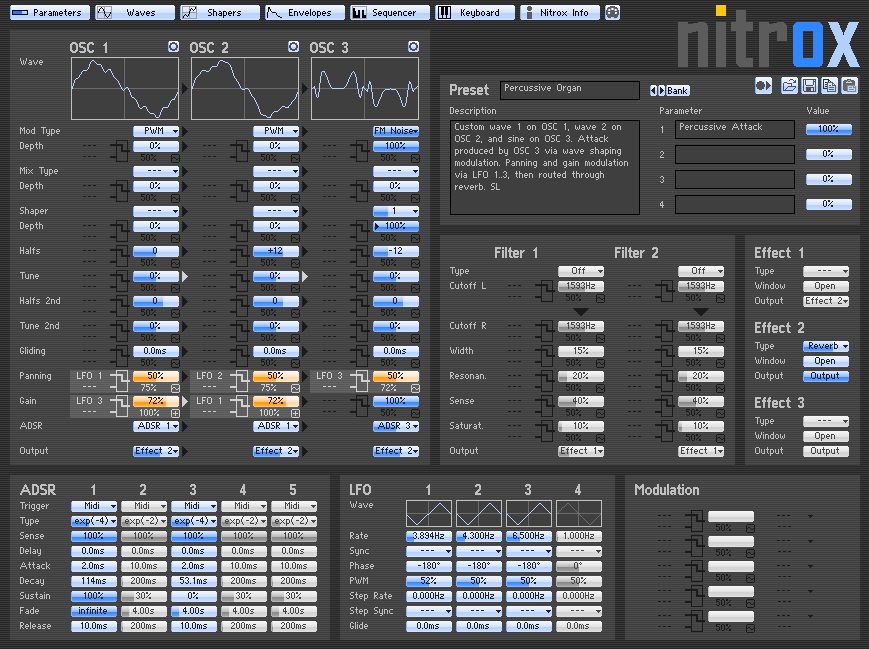869x649 pixels.
Task: Copy the preset with the copy icon
Action: pyautogui.click(x=829, y=86)
